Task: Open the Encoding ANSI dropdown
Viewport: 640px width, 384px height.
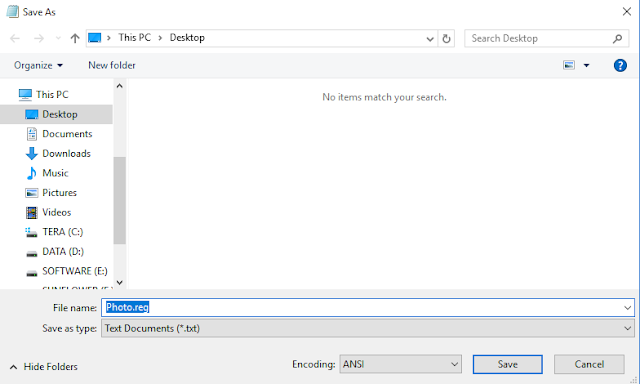Action: click(400, 364)
